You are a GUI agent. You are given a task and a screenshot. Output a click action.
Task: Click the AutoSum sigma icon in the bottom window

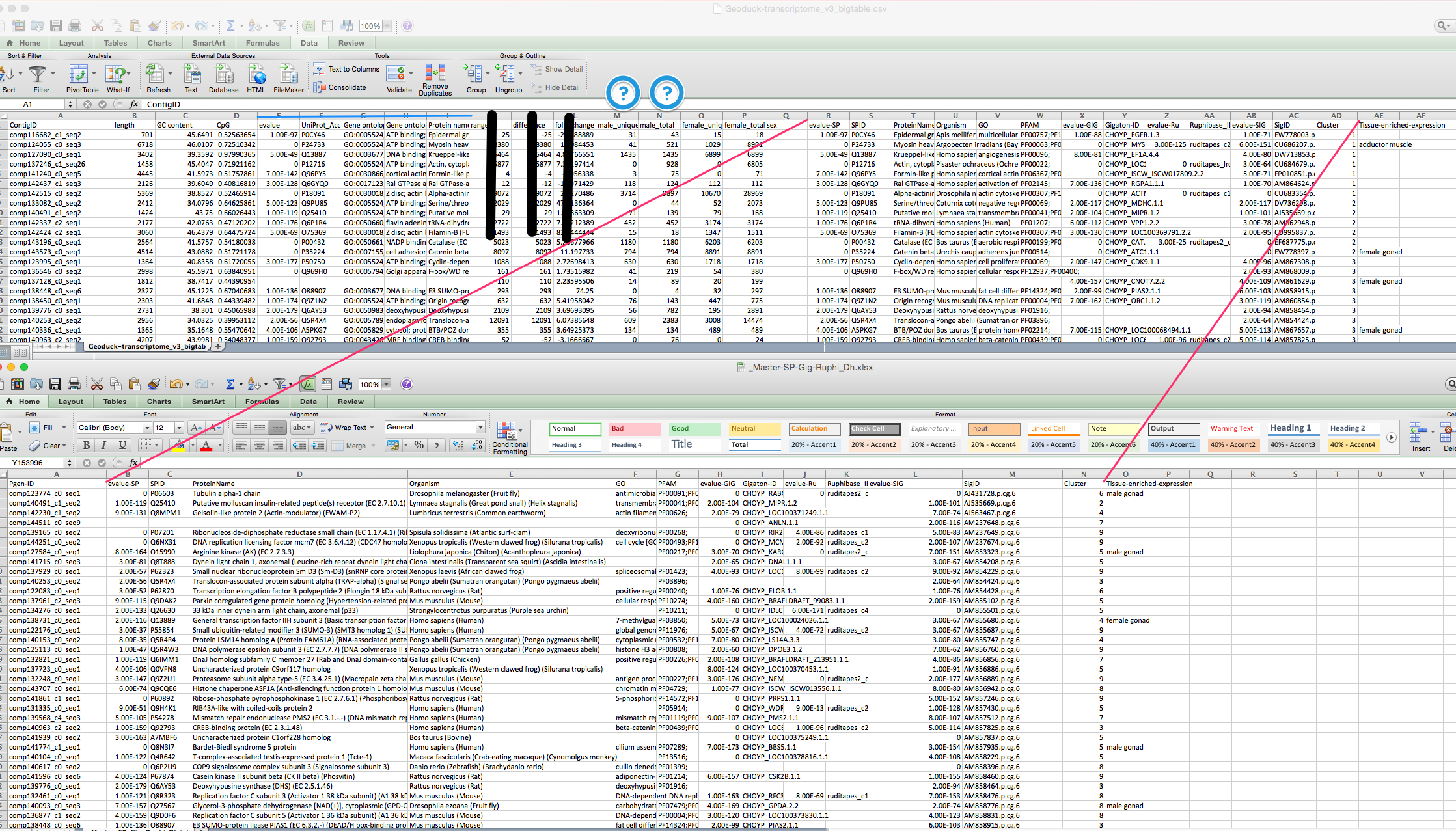(x=230, y=385)
